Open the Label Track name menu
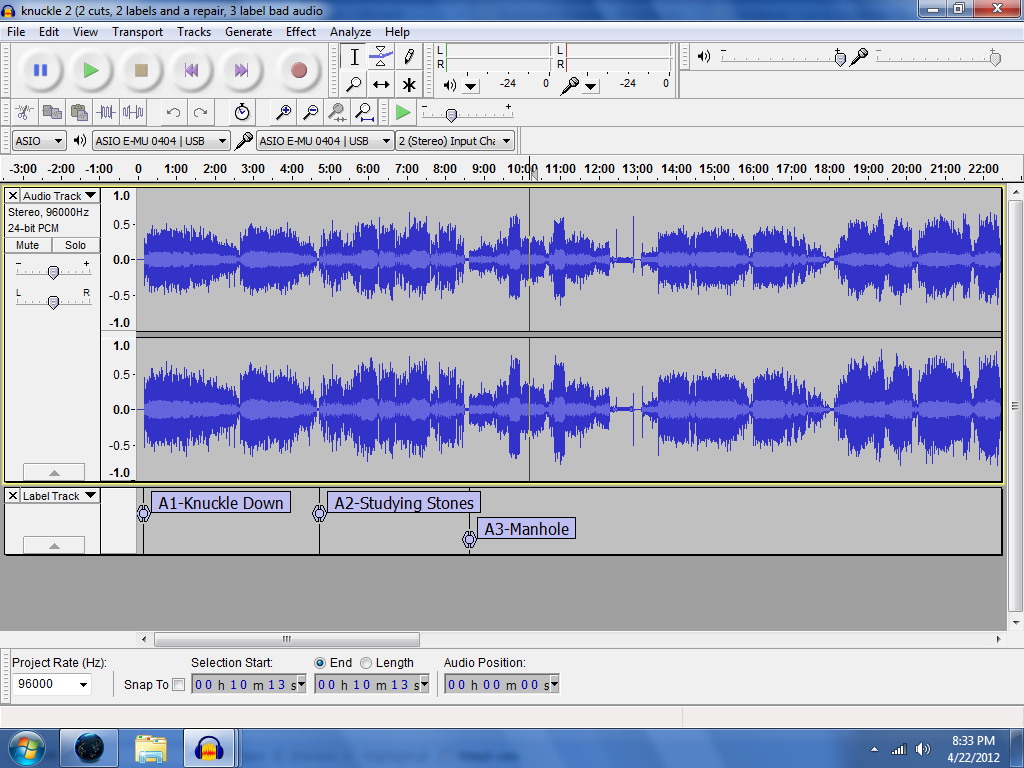Screen dimensions: 1024x768 [60, 496]
